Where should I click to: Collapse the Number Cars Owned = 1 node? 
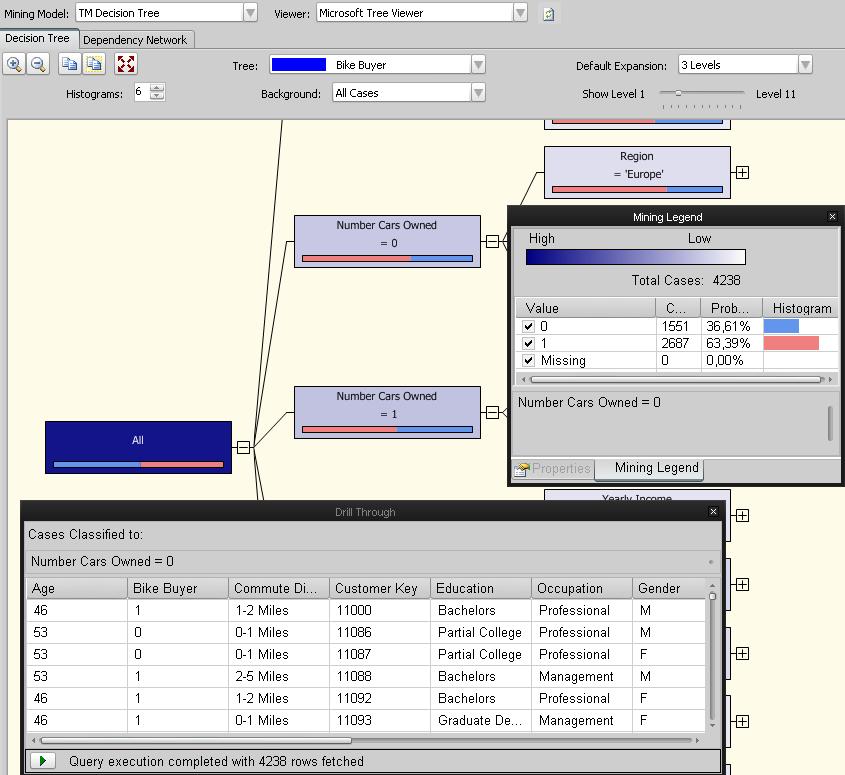(493, 412)
